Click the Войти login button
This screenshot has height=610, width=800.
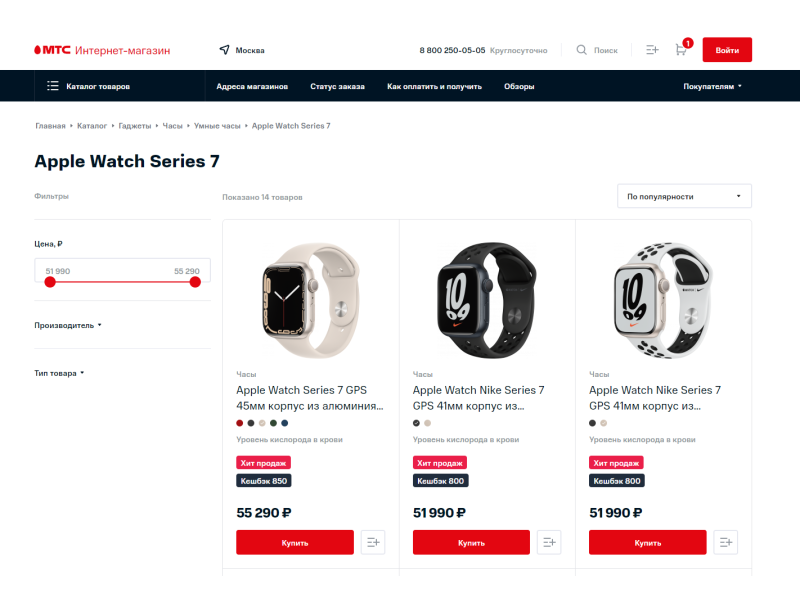coord(727,49)
